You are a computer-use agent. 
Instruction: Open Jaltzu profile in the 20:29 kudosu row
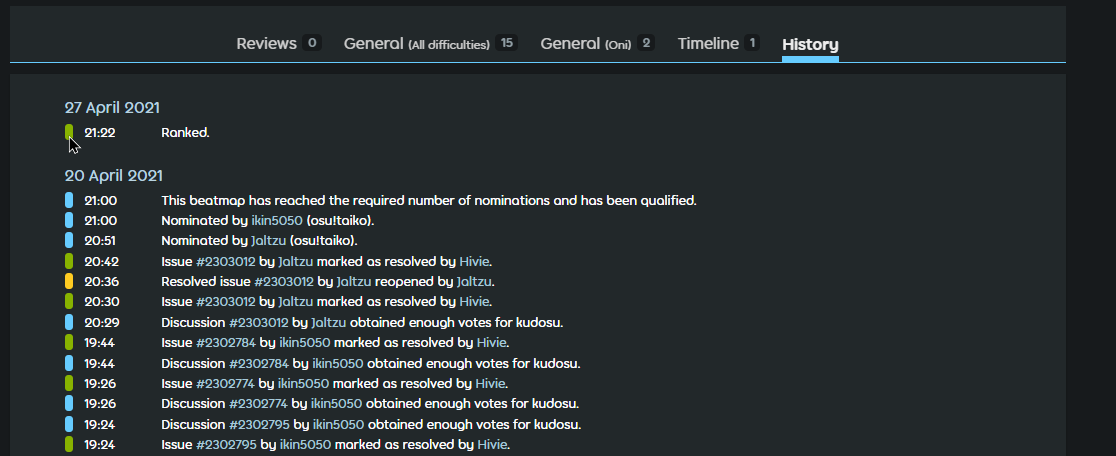(328, 322)
